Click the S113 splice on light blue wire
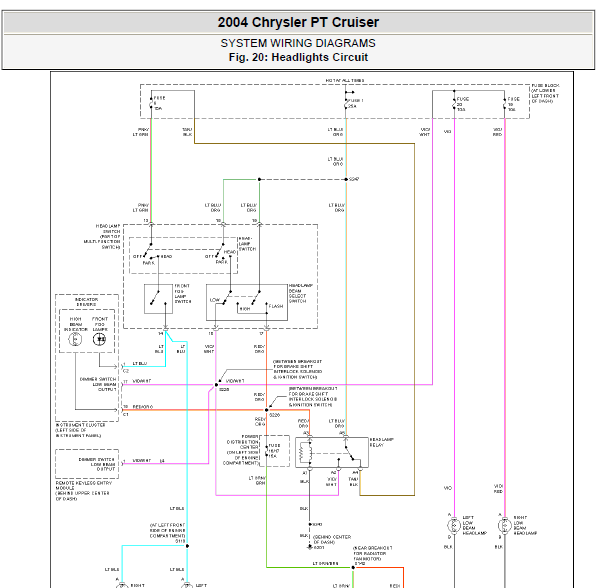Screen dimensions: 600x588 point(187,546)
